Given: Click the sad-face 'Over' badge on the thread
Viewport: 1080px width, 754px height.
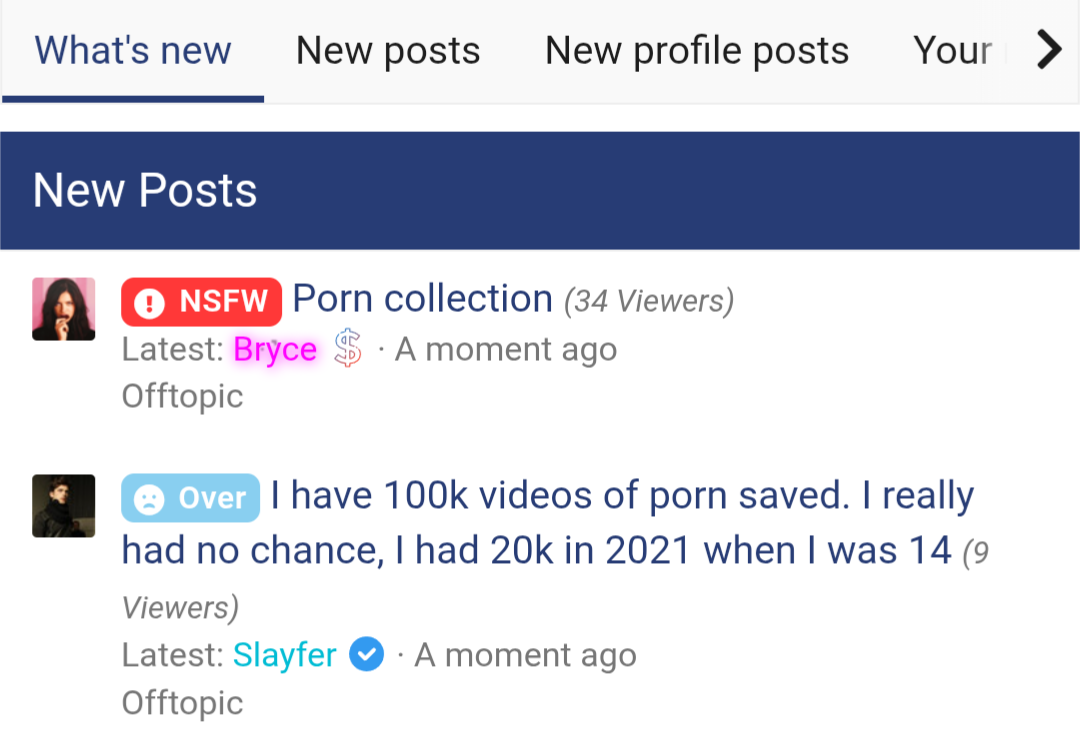Looking at the screenshot, I should click(x=190, y=497).
